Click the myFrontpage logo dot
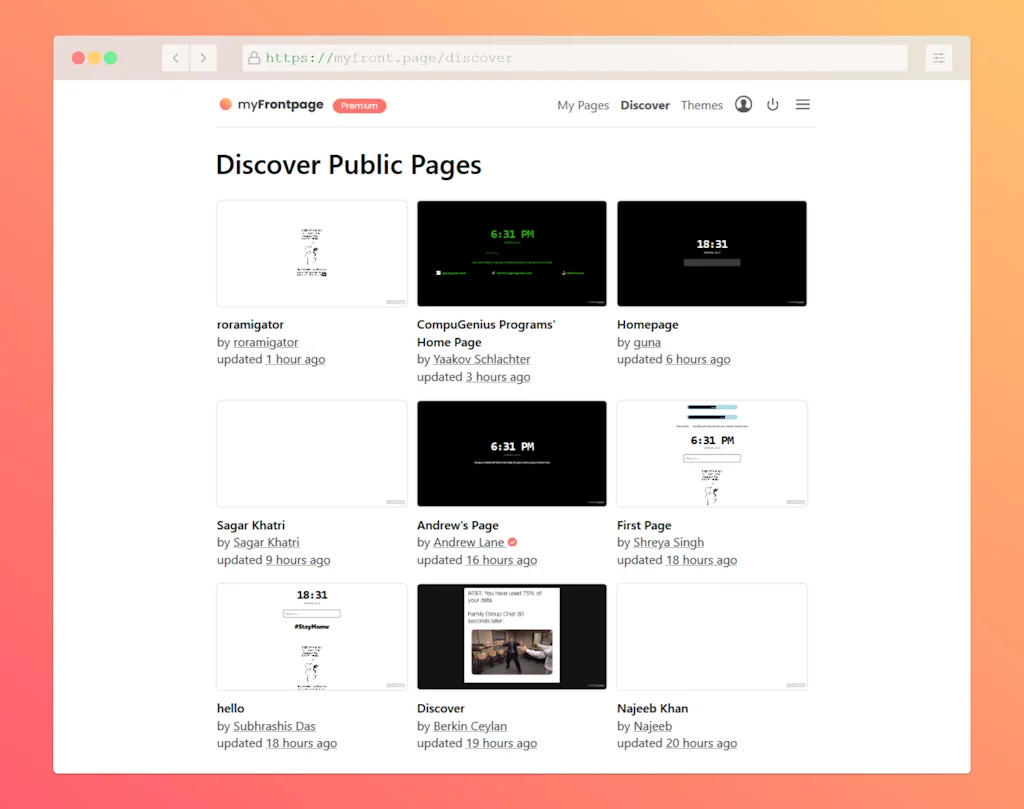 [x=225, y=104]
